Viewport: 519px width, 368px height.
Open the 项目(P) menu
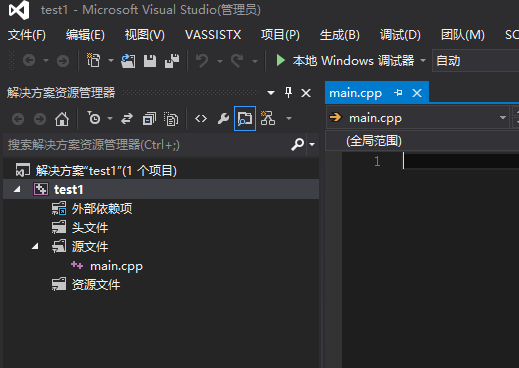pos(280,35)
